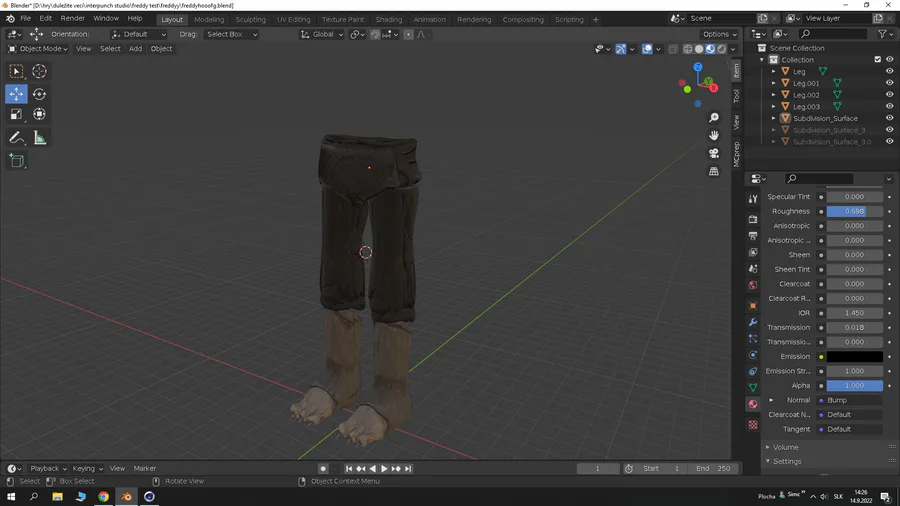Toggle camera view icon
900x506 pixels.
713,153
